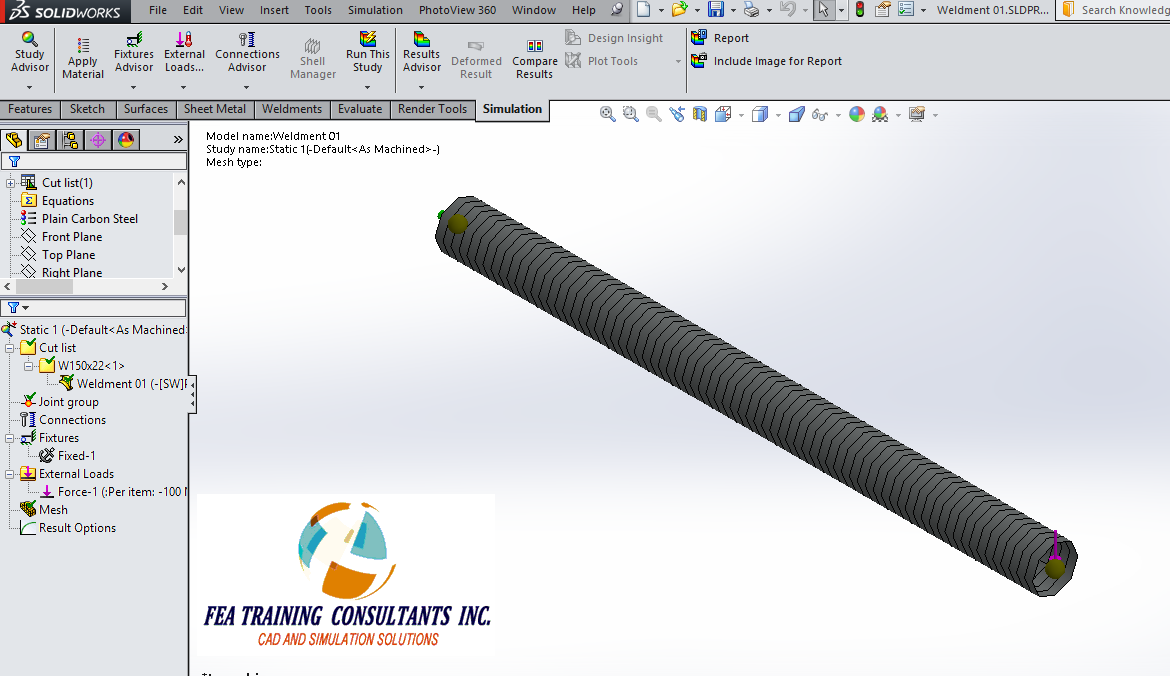Screen dimensions: 1170x676
Task: Activate Zoom to Fit
Action: (607, 114)
